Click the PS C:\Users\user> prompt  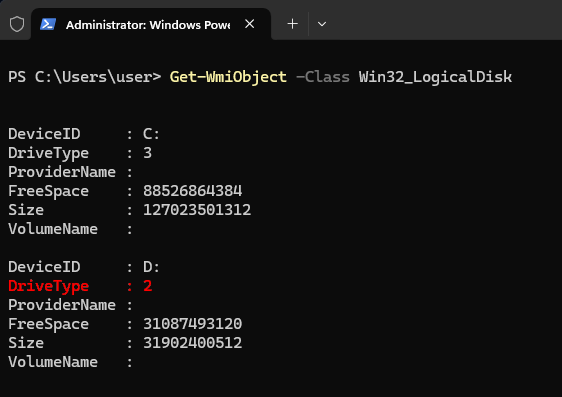click(x=85, y=77)
